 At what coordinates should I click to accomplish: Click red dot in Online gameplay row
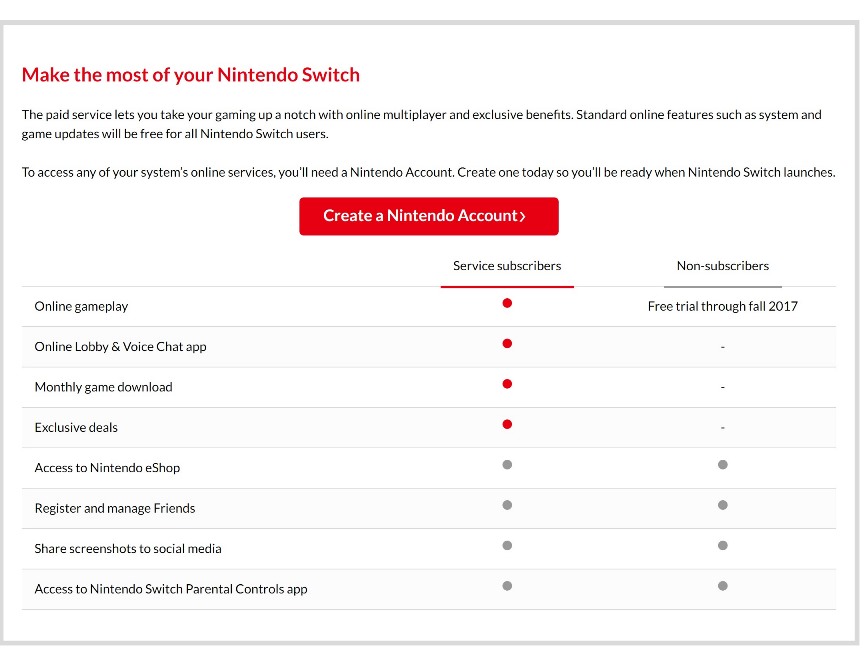[x=507, y=303]
